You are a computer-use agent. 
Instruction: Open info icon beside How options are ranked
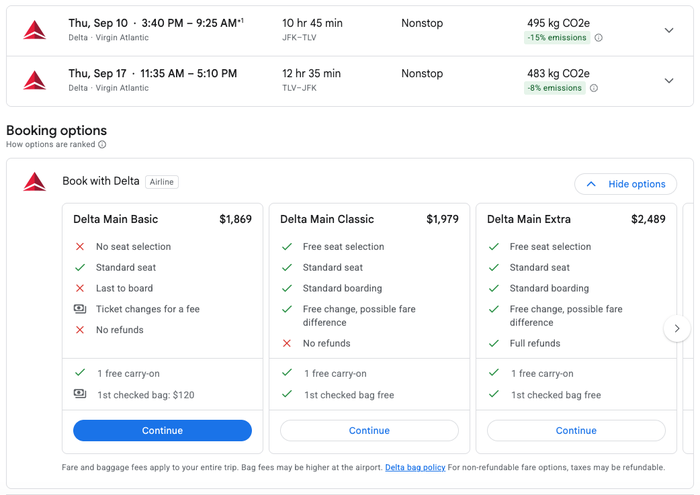(102, 145)
